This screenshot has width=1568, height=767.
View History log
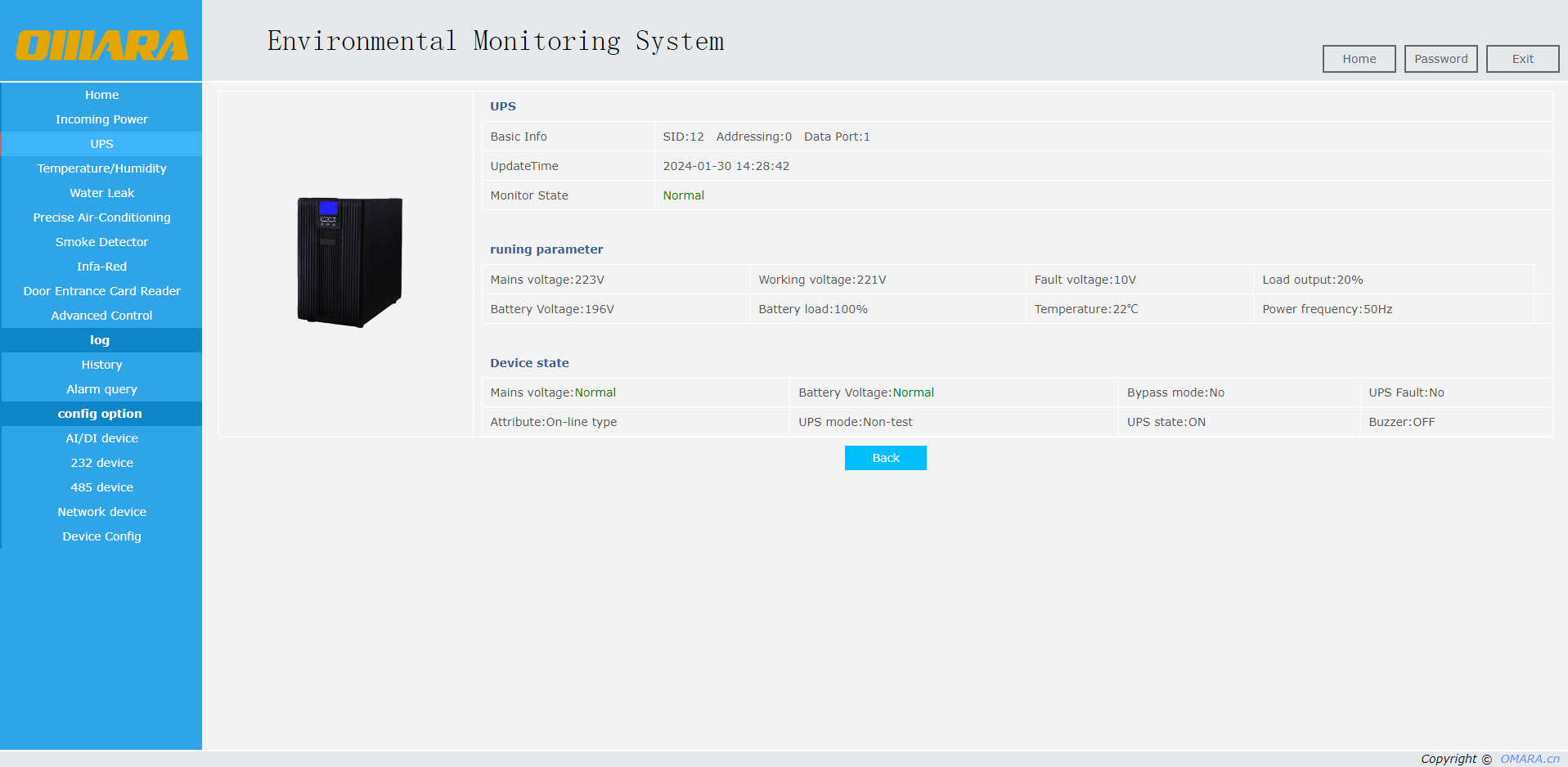pyautogui.click(x=101, y=365)
